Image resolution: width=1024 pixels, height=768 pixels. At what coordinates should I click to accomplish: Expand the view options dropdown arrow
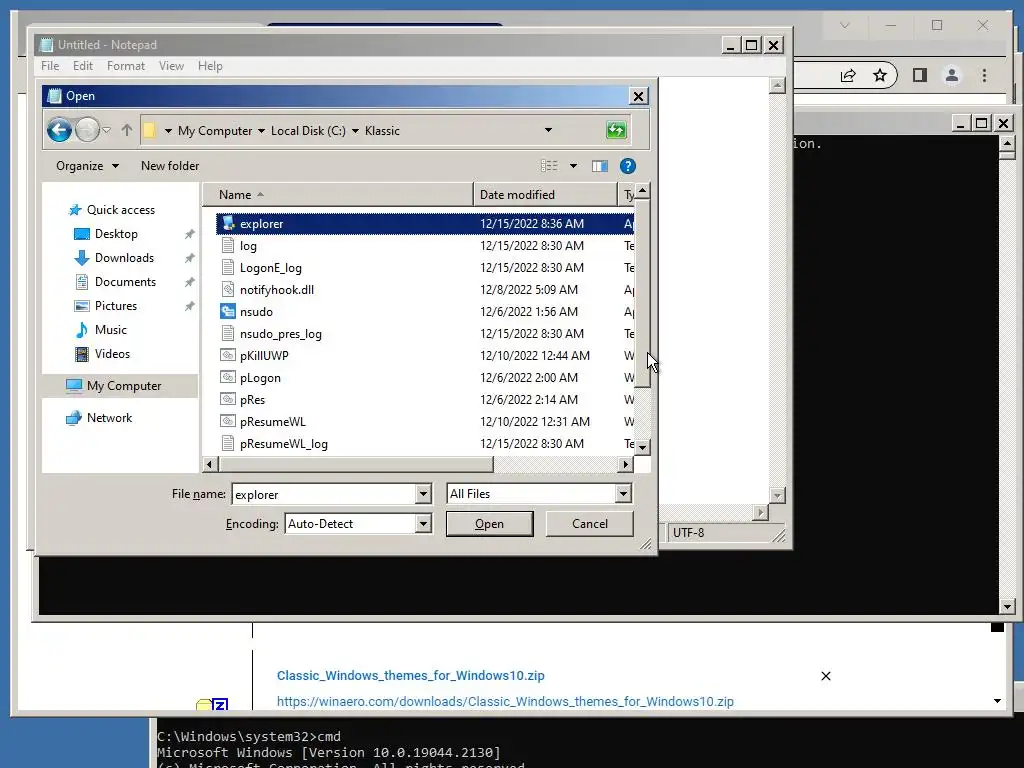(573, 166)
